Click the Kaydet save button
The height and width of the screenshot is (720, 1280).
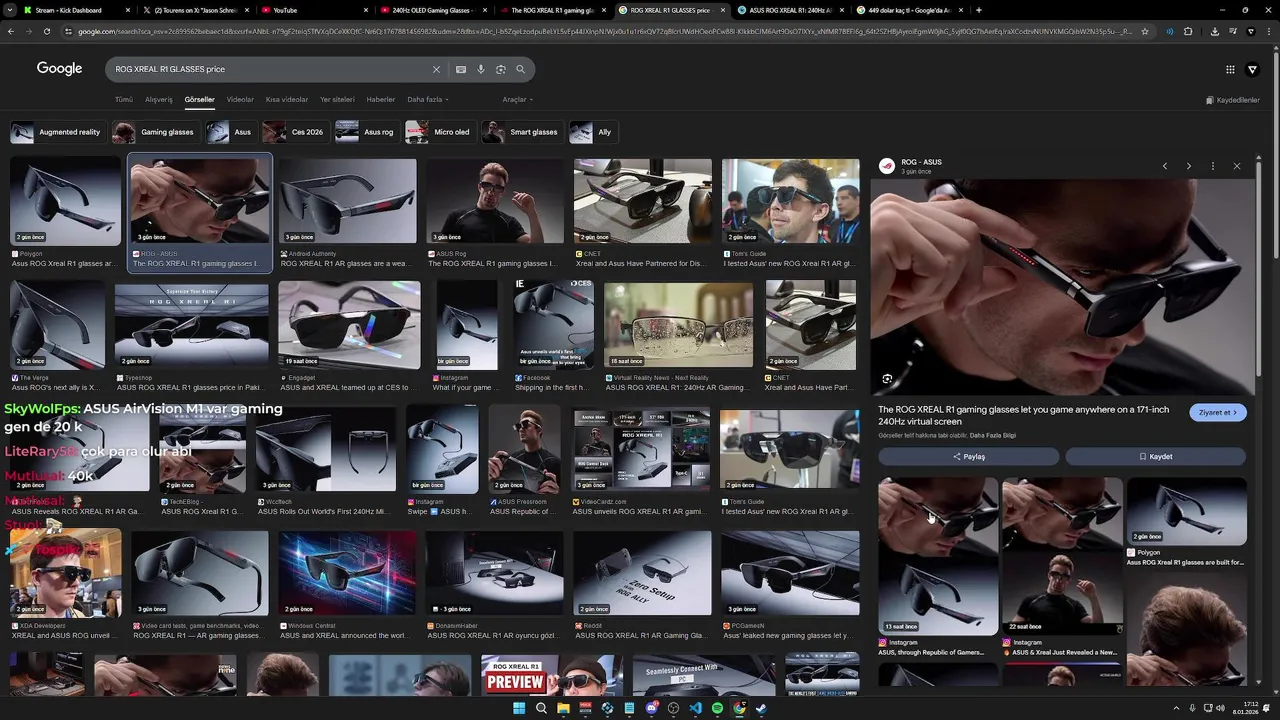[1155, 456]
